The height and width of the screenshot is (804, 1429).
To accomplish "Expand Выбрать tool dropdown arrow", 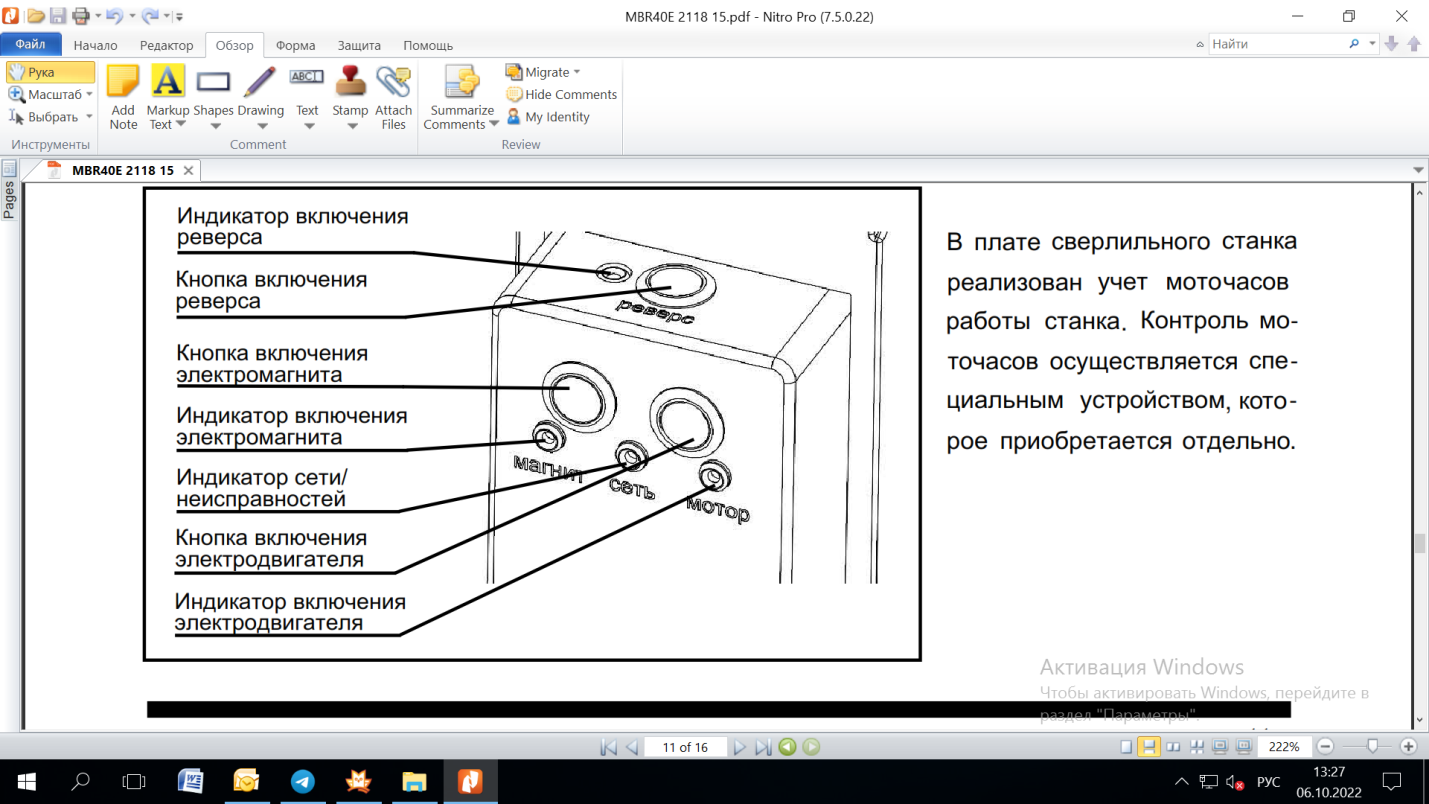I will click(89, 117).
